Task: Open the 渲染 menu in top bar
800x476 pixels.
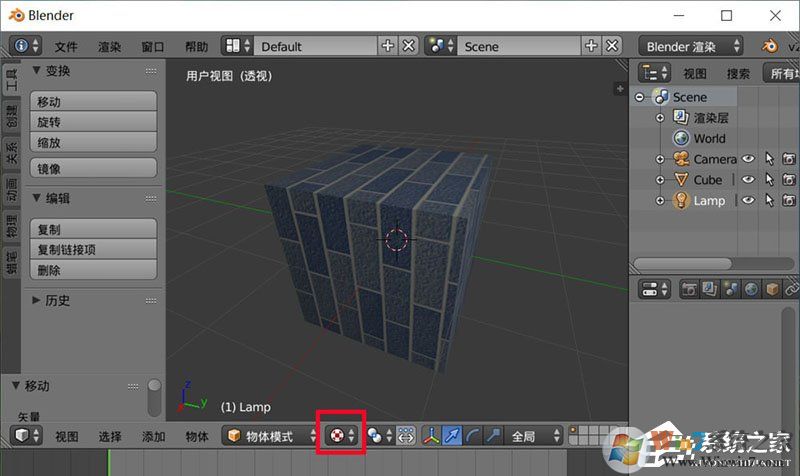Action: [x=110, y=47]
